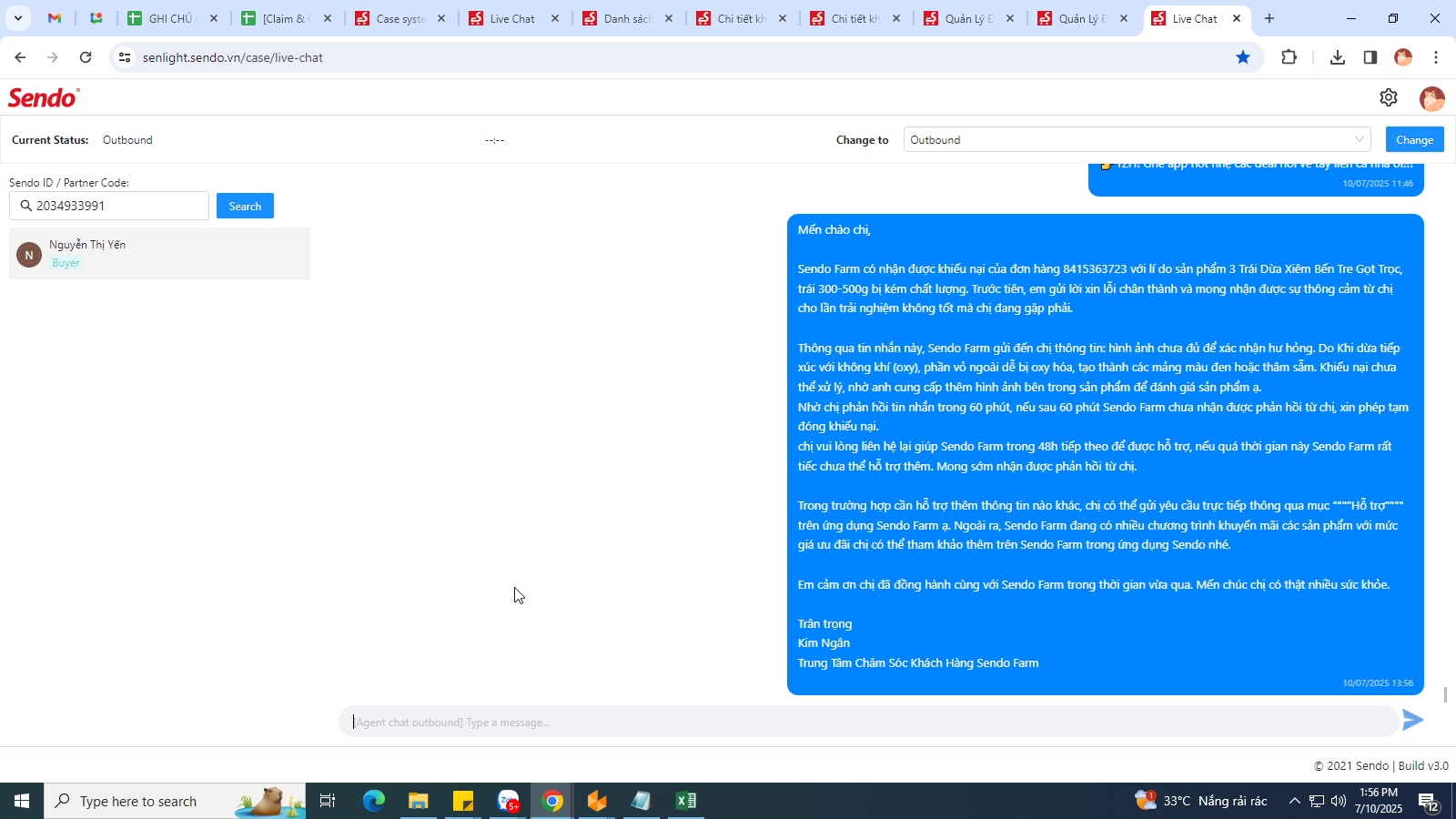The image size is (1456, 819).
Task: Click the Sendo logo
Action: click(44, 97)
